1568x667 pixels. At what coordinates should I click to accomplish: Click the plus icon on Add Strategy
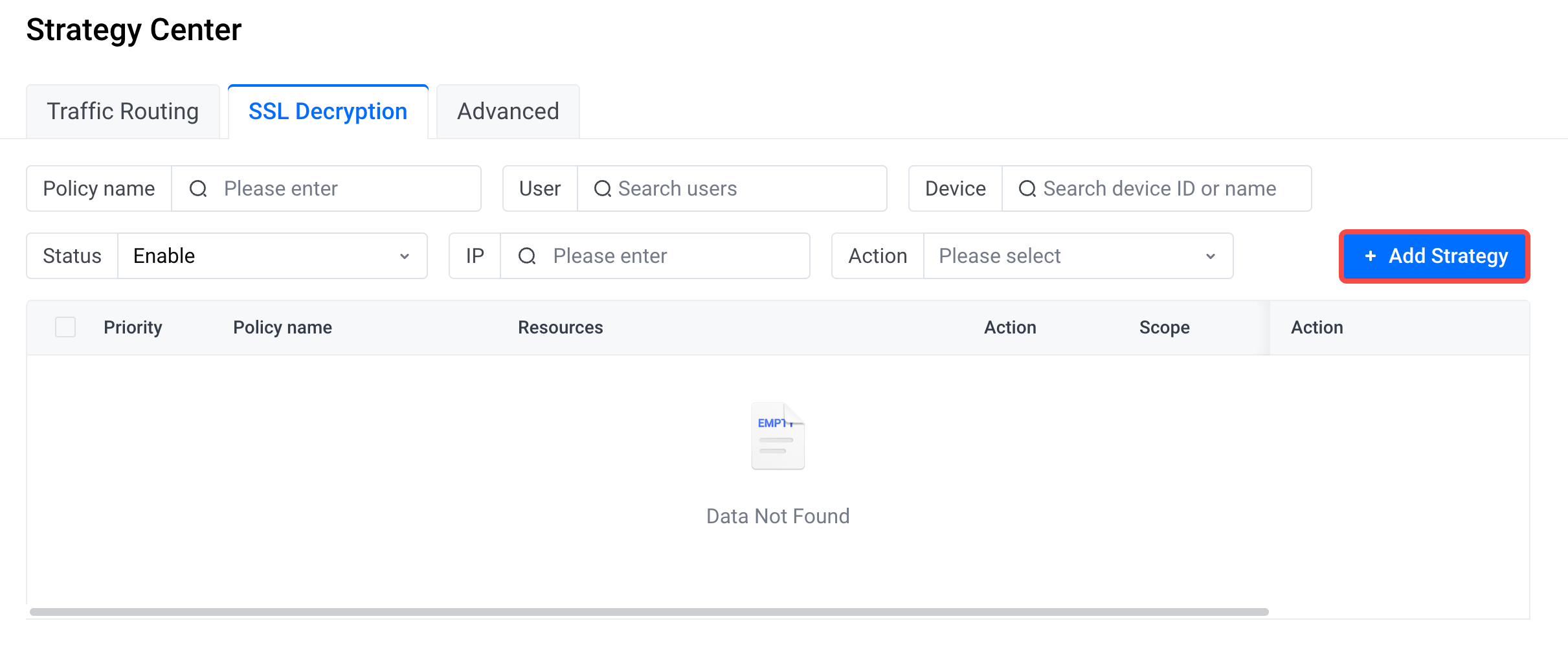point(1370,256)
